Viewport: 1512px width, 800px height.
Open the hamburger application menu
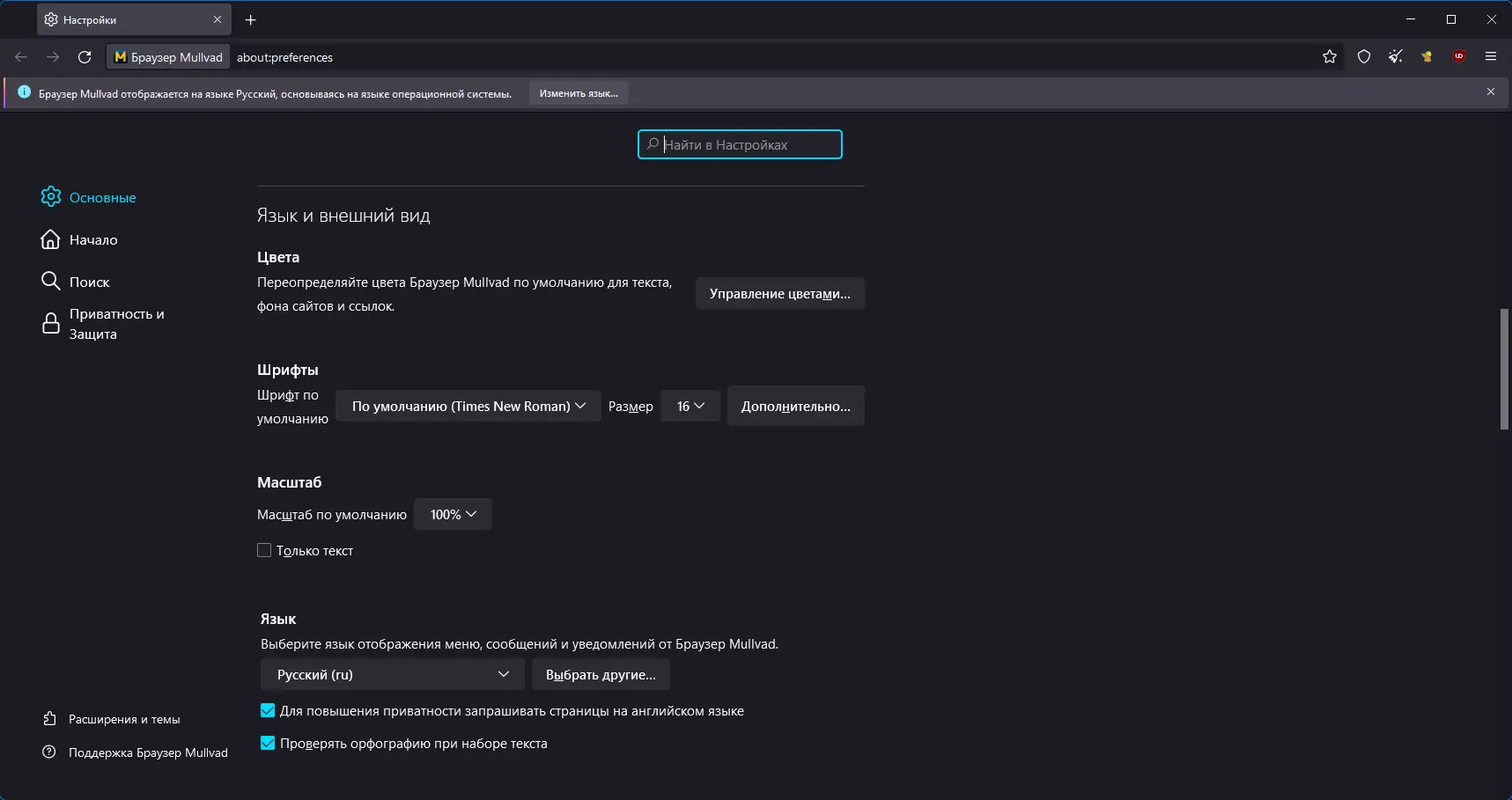click(x=1491, y=57)
